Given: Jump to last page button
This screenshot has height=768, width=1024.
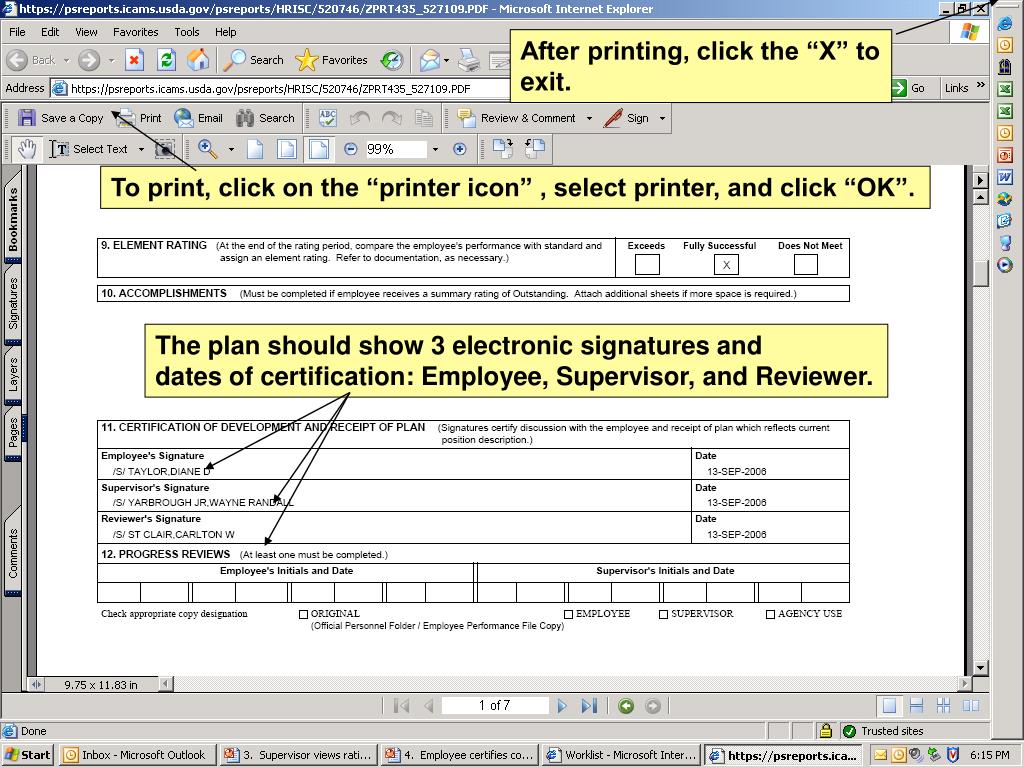Looking at the screenshot, I should coord(589,706).
